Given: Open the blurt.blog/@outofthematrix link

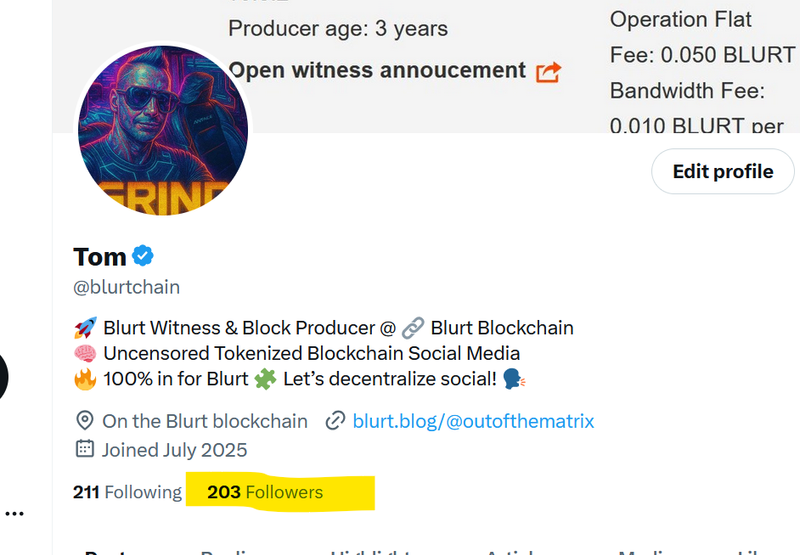Looking at the screenshot, I should [473, 421].
